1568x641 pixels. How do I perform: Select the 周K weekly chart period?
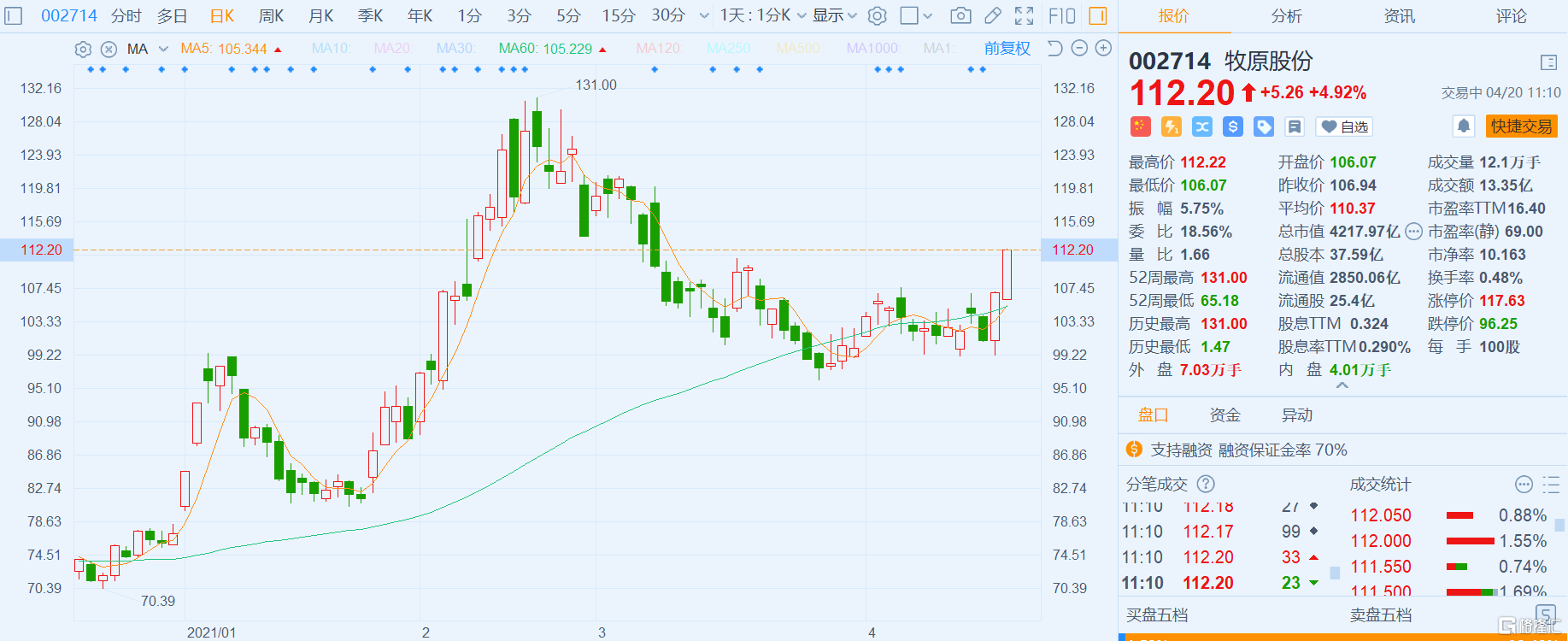pos(272,15)
